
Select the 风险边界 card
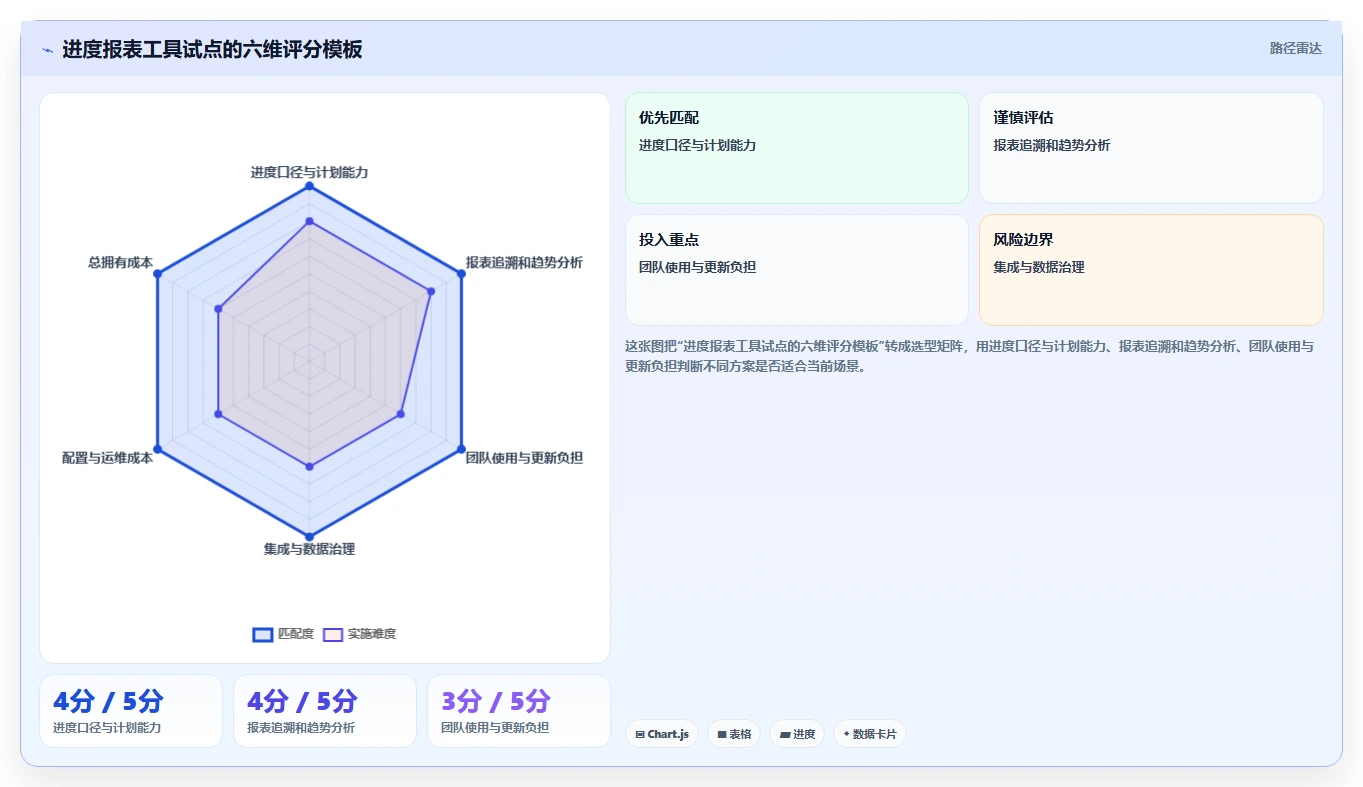1151,270
